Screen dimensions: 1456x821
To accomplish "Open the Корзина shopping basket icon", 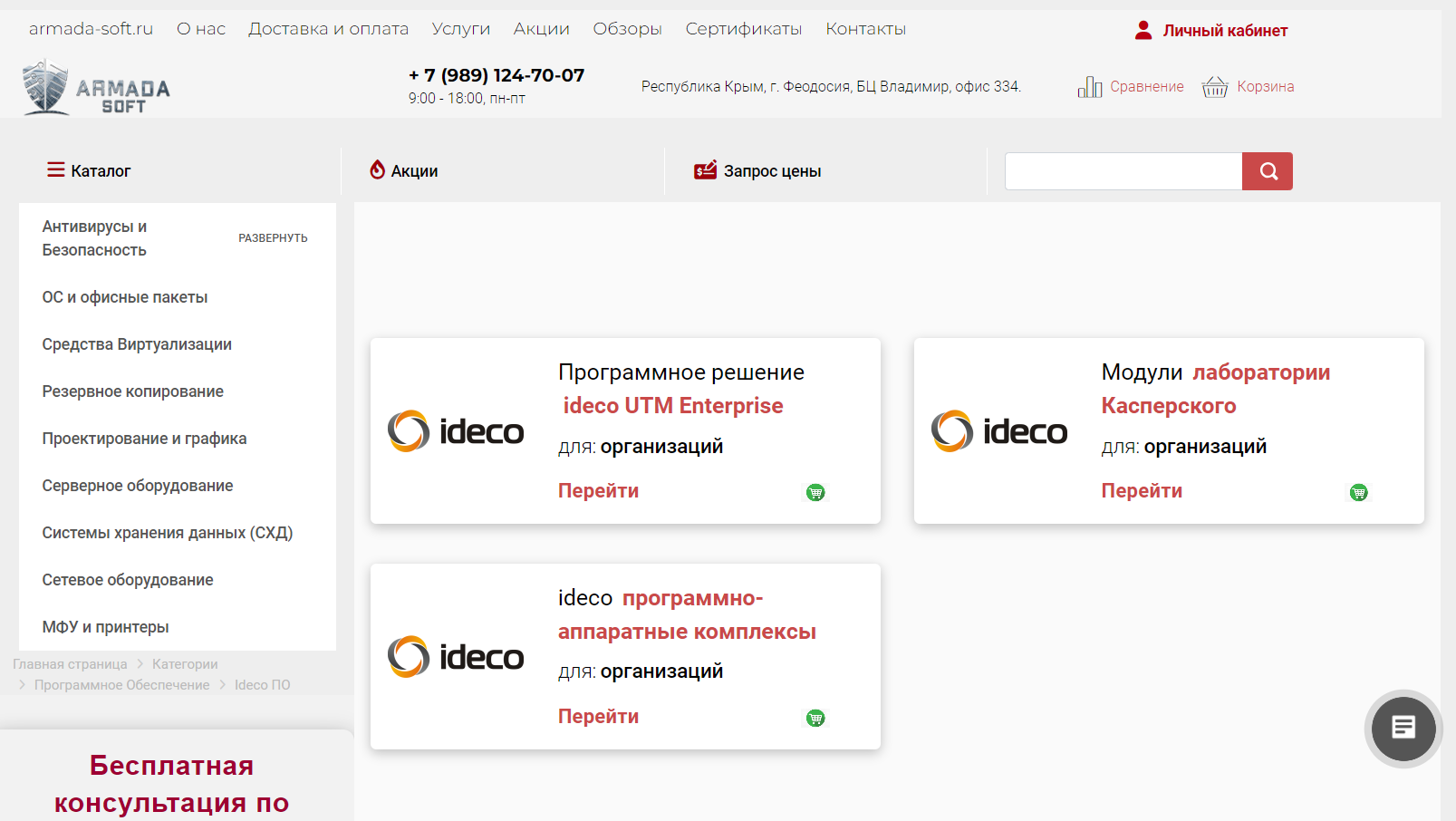I will (1214, 86).
